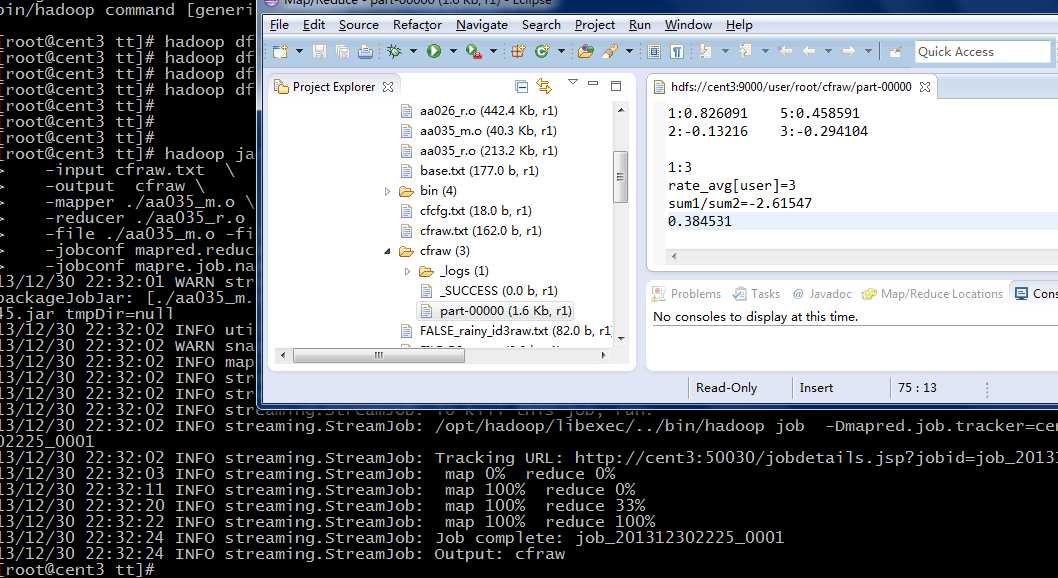The width and height of the screenshot is (1058, 578).
Task: Expand the _logs folder node
Action: coord(407,272)
